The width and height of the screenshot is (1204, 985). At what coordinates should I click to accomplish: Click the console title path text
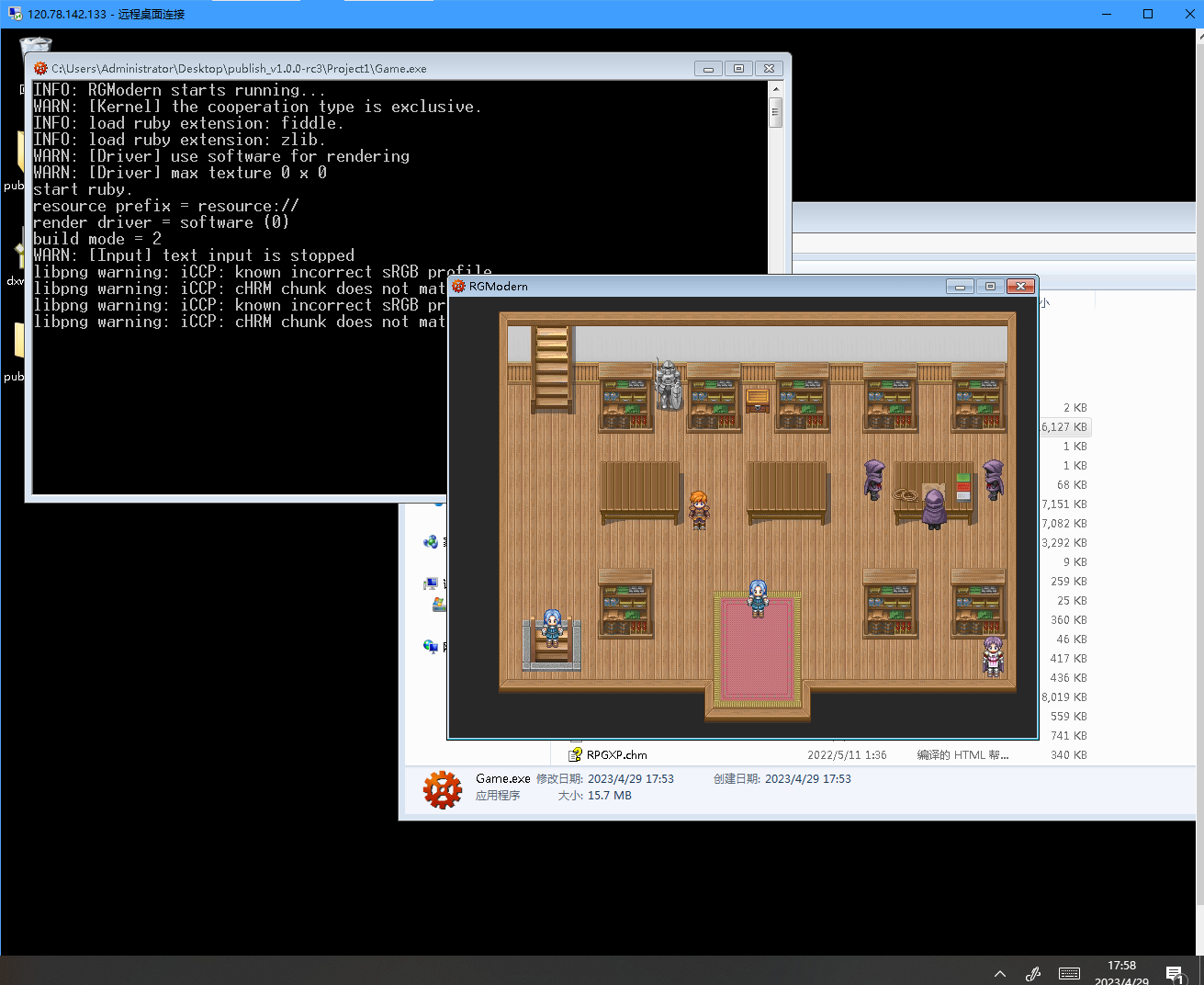239,69
